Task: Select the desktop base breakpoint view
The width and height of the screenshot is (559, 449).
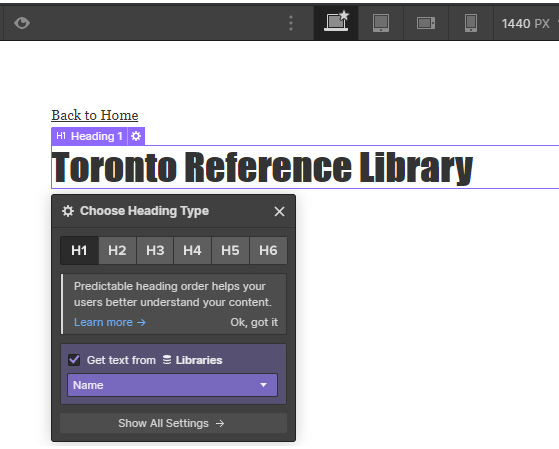Action: 336,23
